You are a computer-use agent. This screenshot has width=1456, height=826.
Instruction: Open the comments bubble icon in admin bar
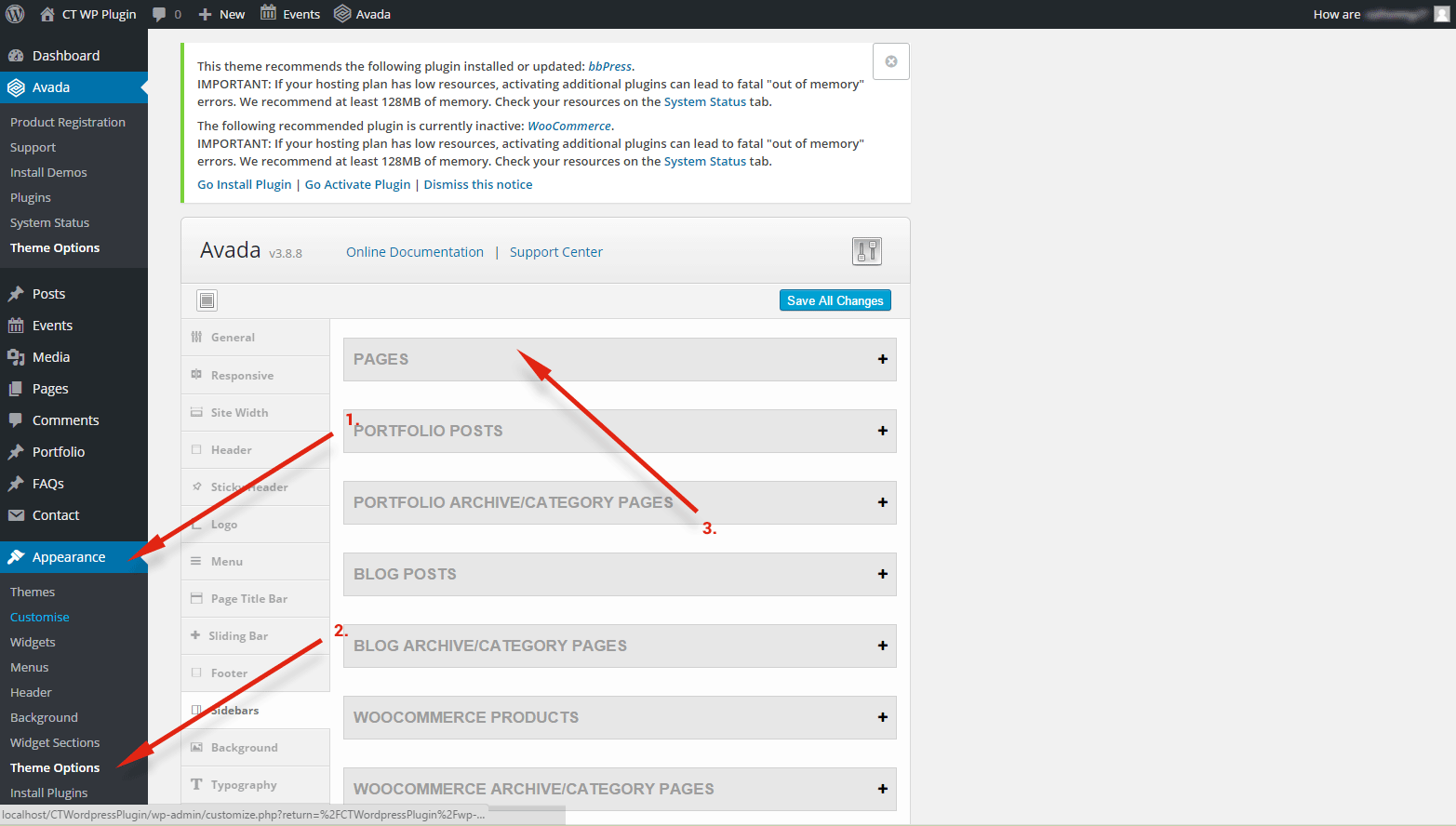160,14
